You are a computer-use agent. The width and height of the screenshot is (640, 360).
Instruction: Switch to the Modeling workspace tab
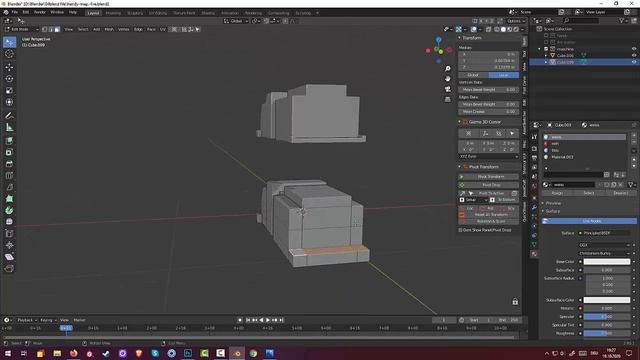pyautogui.click(x=113, y=13)
